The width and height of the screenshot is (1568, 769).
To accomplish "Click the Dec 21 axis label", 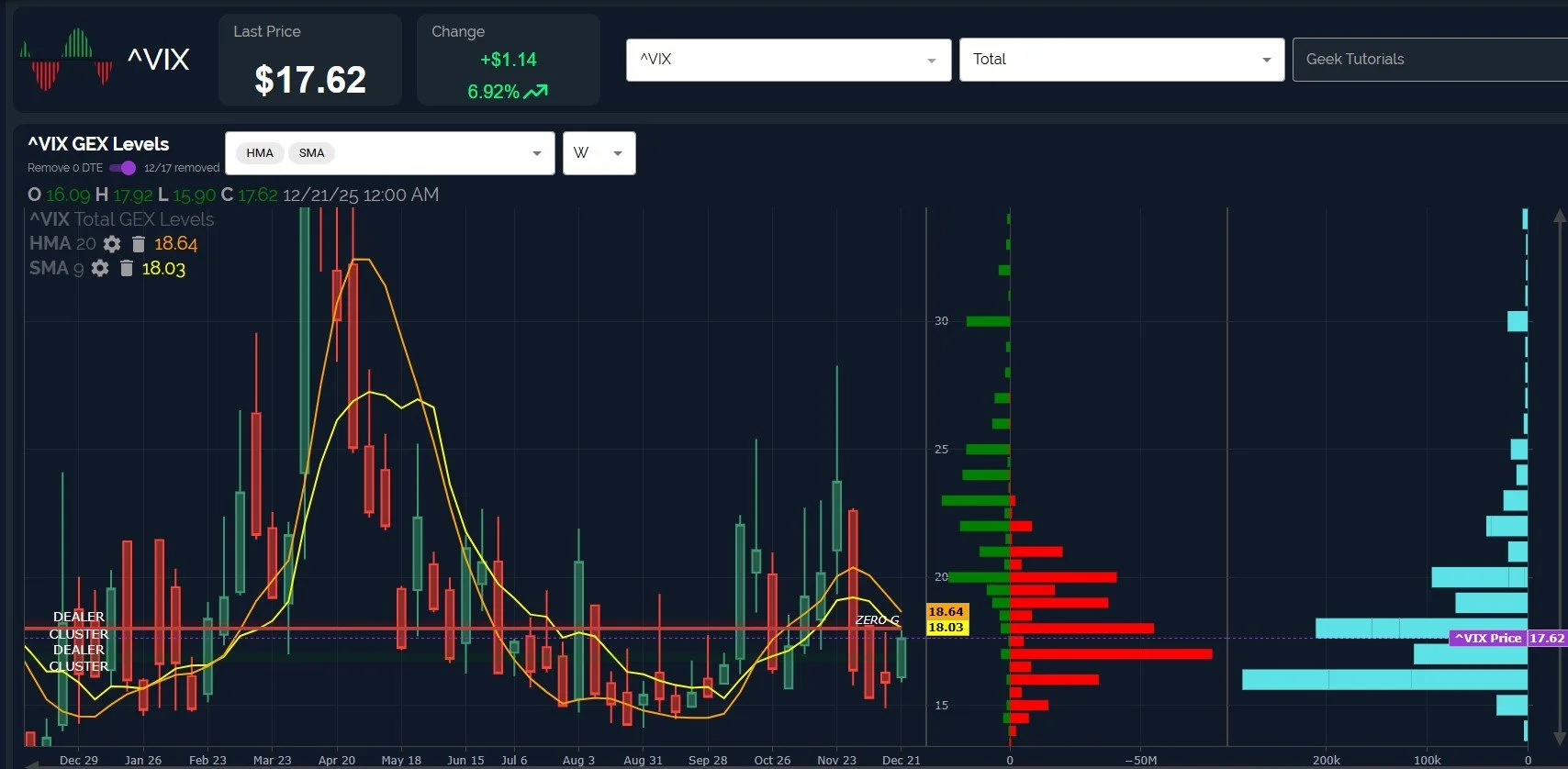I will tap(901, 760).
